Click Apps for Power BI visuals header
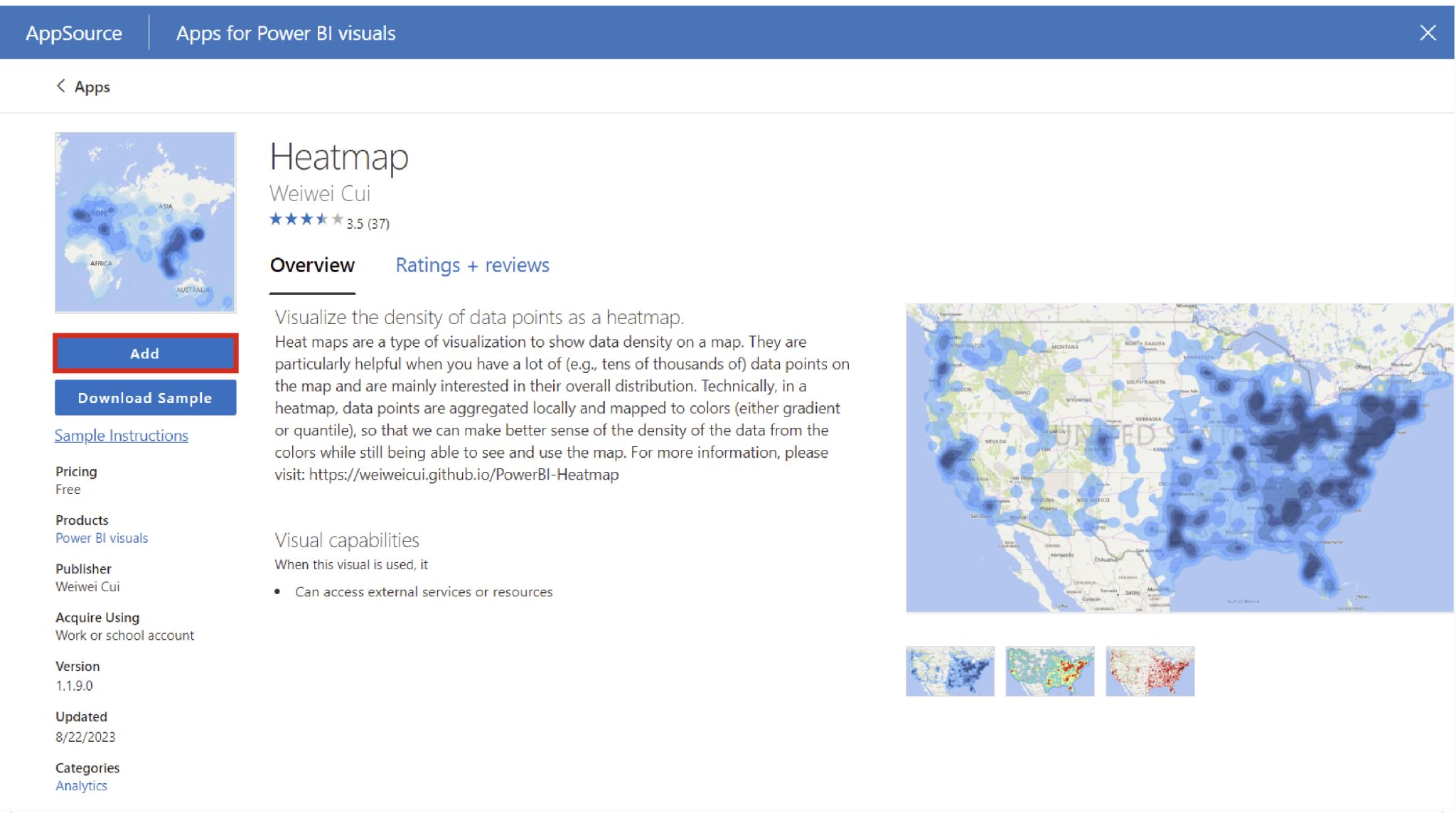This screenshot has width=1456, height=818. [285, 32]
